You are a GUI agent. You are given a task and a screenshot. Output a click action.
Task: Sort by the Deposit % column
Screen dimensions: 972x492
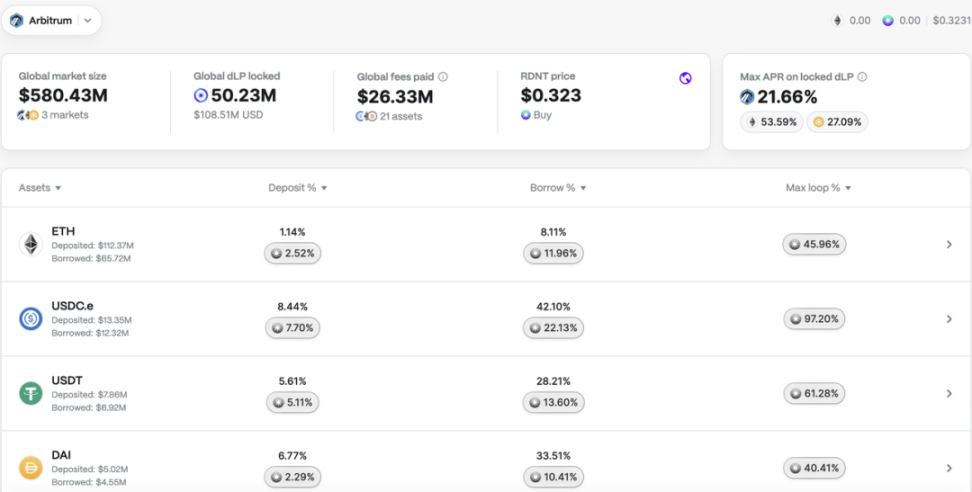point(298,188)
